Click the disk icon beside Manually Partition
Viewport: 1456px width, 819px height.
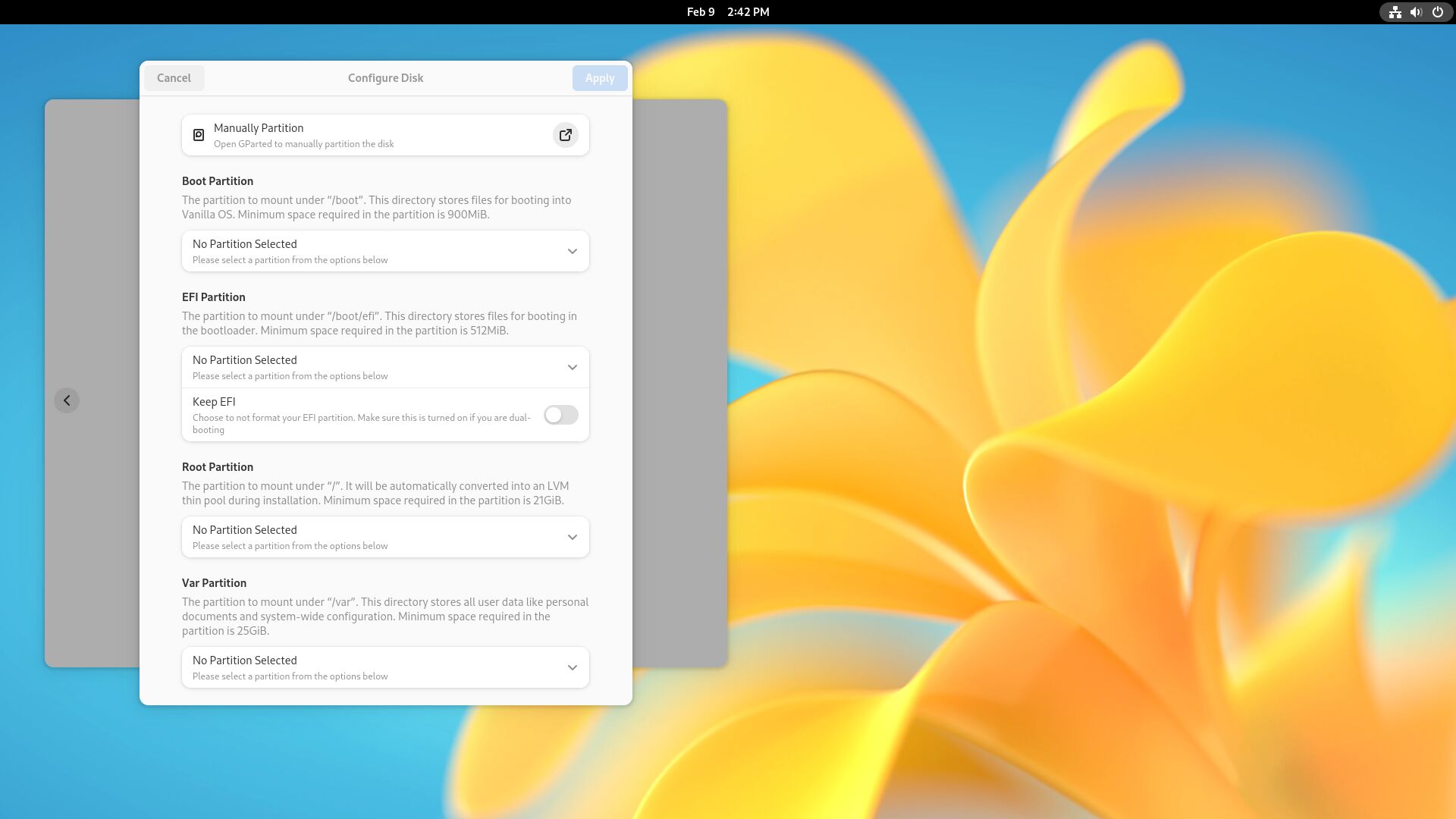pos(199,135)
